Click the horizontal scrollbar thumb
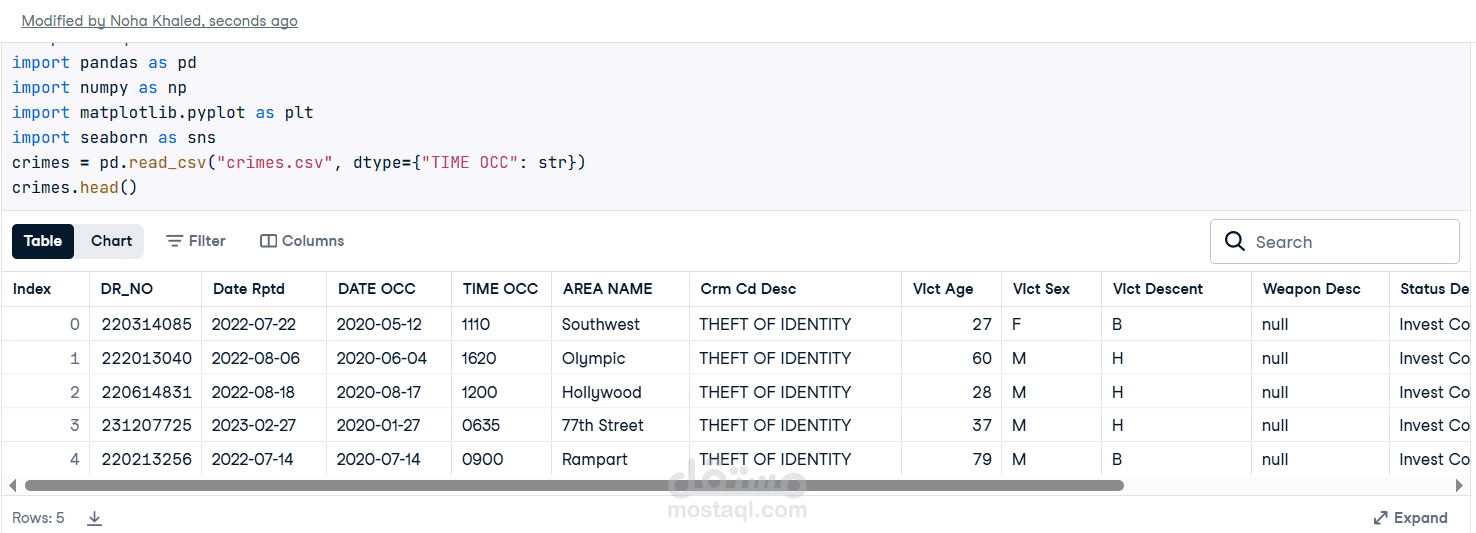Screen dimensions: 1476x533 pyautogui.click(x=574, y=486)
